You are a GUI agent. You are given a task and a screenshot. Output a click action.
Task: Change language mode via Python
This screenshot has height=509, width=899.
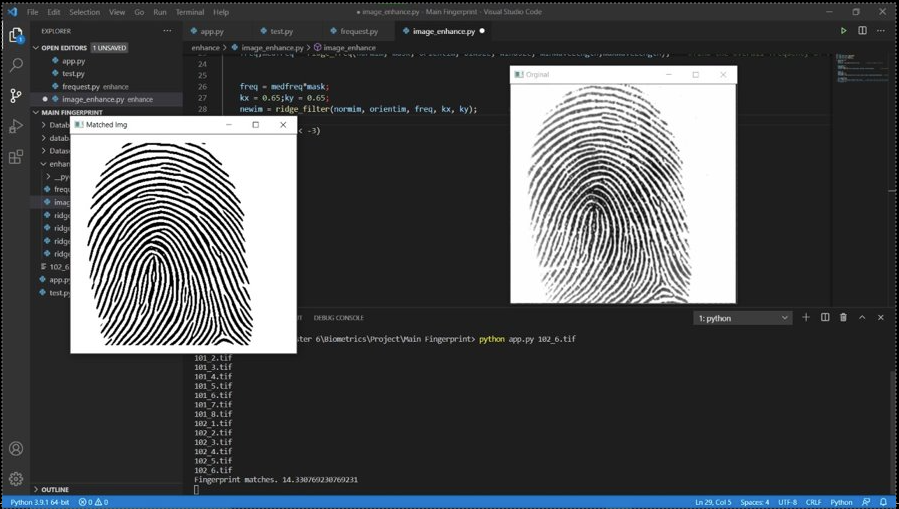pyautogui.click(x=841, y=502)
